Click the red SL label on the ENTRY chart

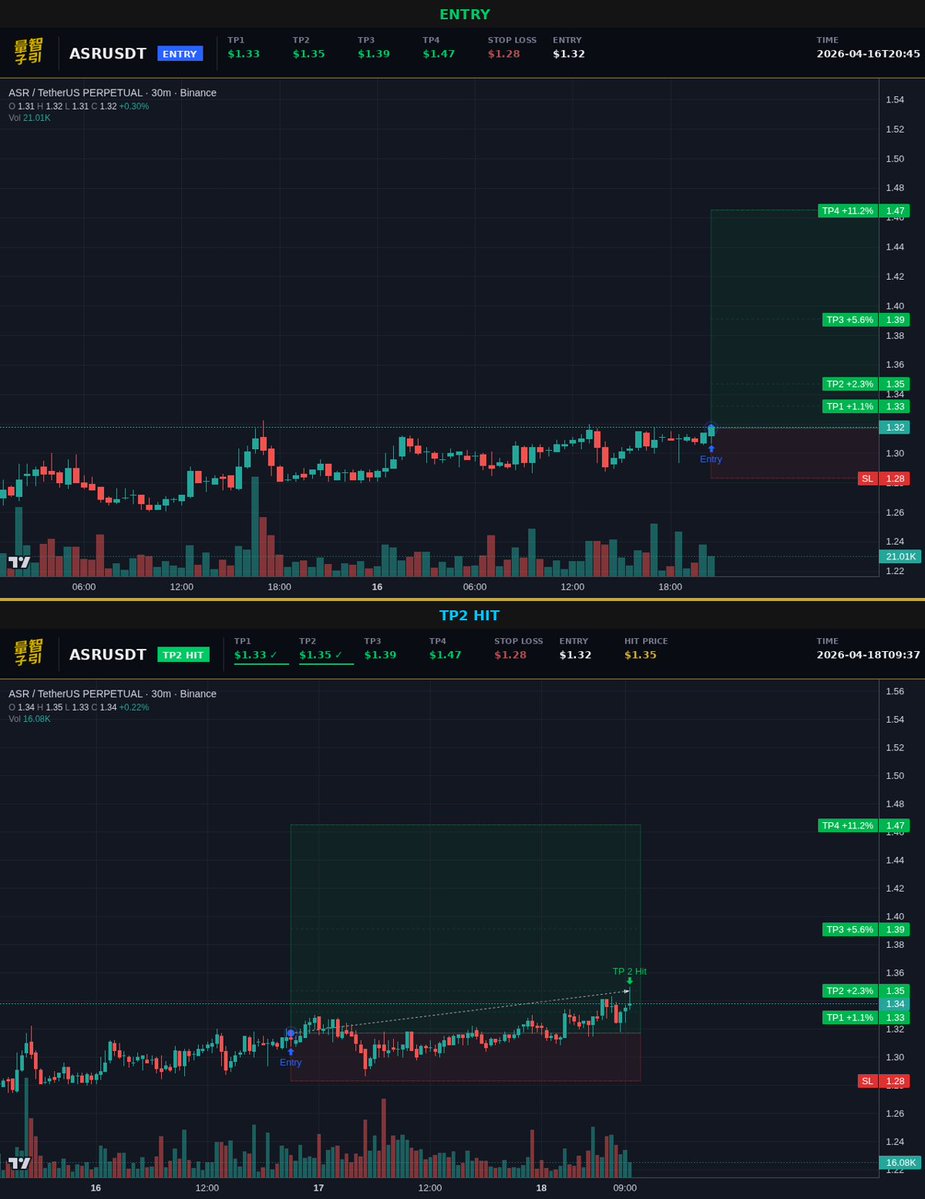868,479
